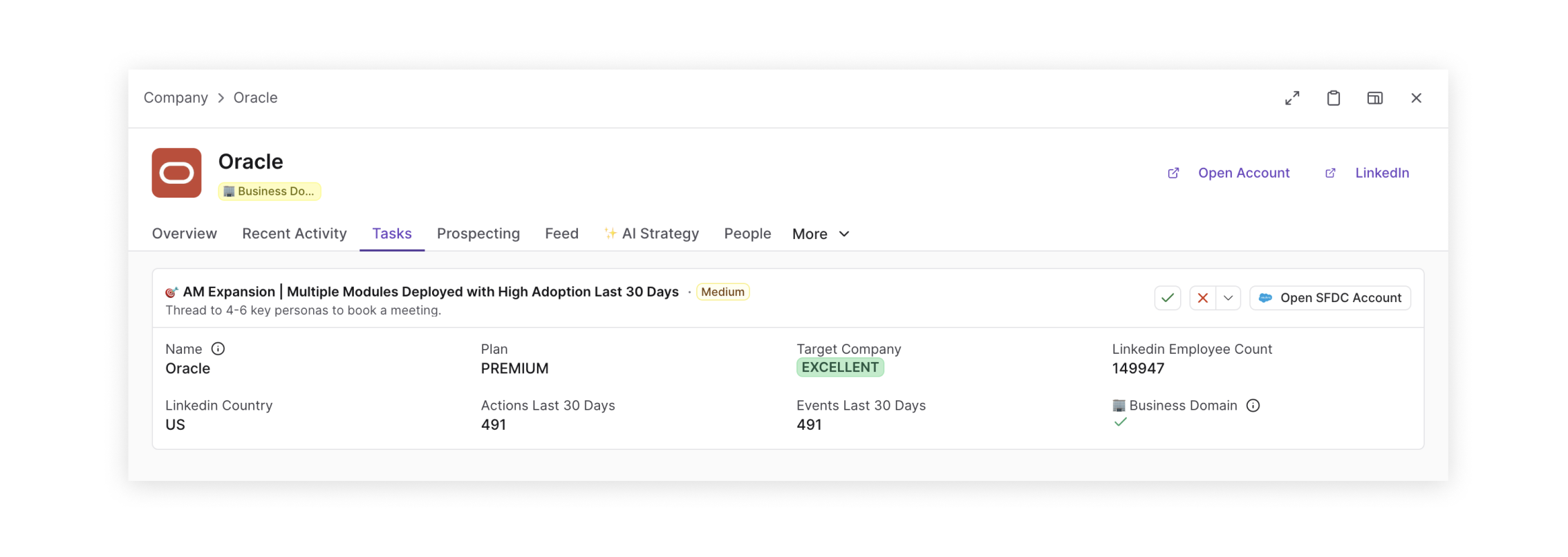Screen dimensions: 1568x557
Task: Click the Business Do... tag badge
Action: coord(270,191)
